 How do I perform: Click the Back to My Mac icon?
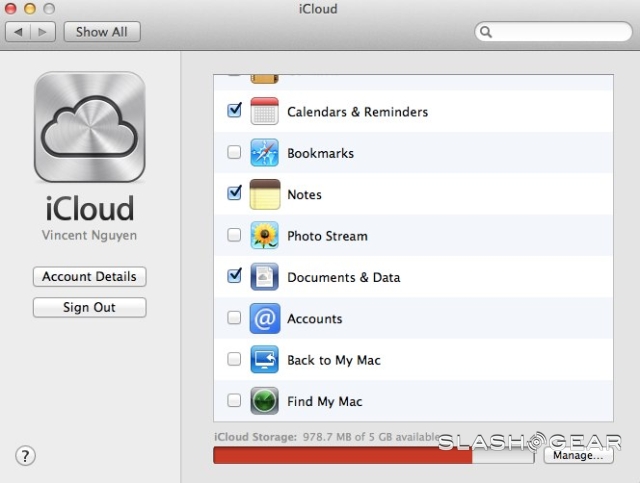tap(264, 360)
